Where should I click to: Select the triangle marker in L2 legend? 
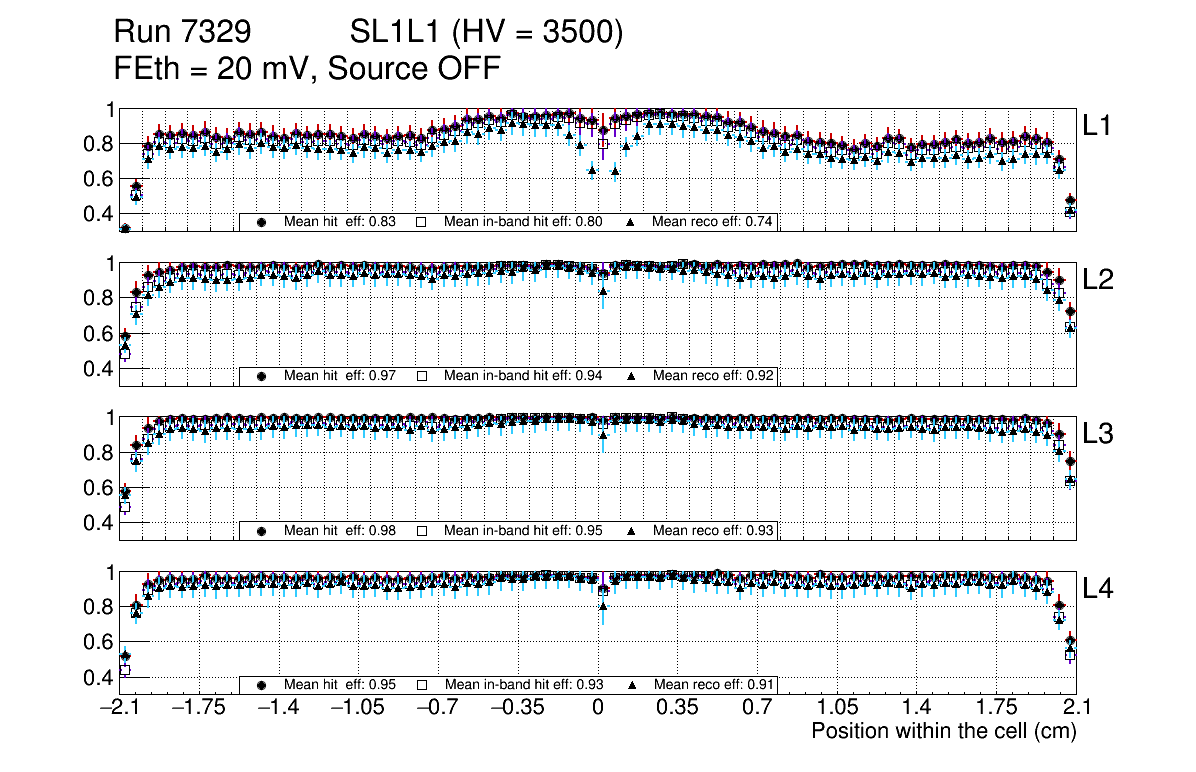point(632,377)
